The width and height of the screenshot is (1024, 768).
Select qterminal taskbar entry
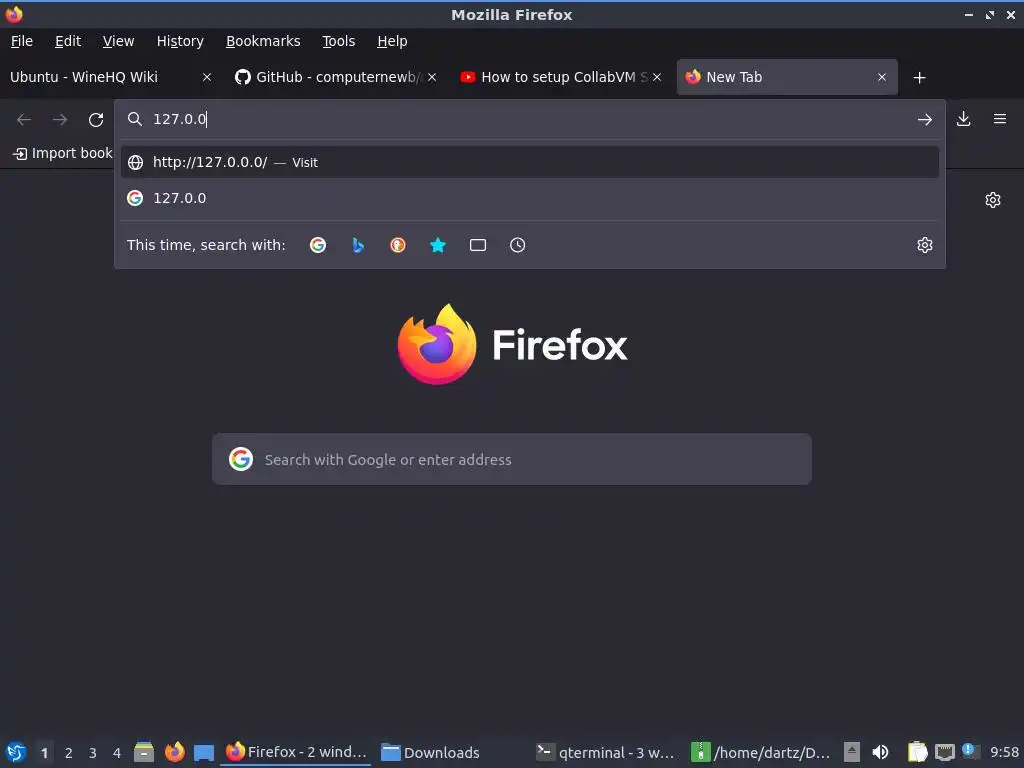pos(606,752)
